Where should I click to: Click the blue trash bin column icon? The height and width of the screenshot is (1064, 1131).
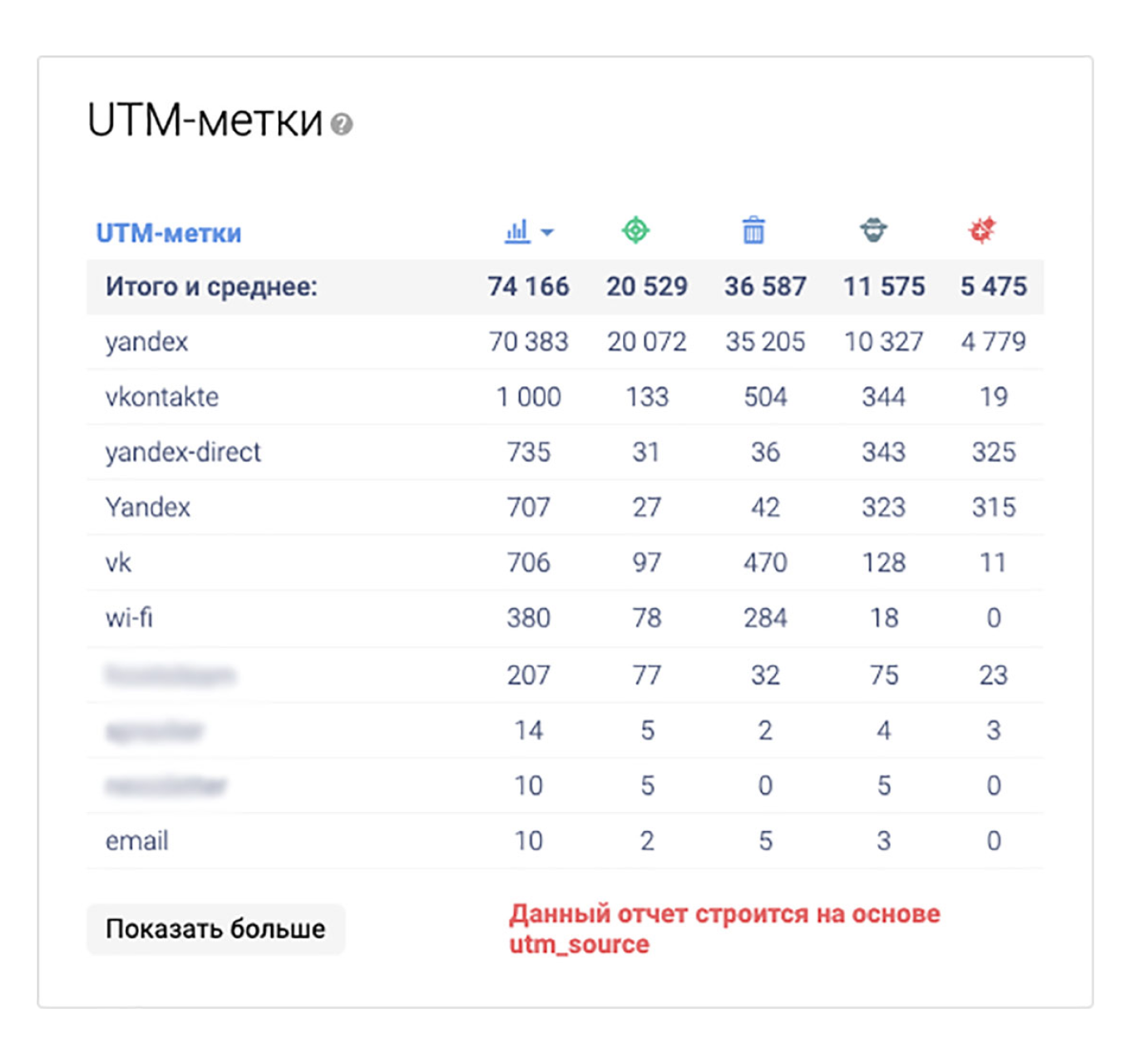tap(754, 230)
